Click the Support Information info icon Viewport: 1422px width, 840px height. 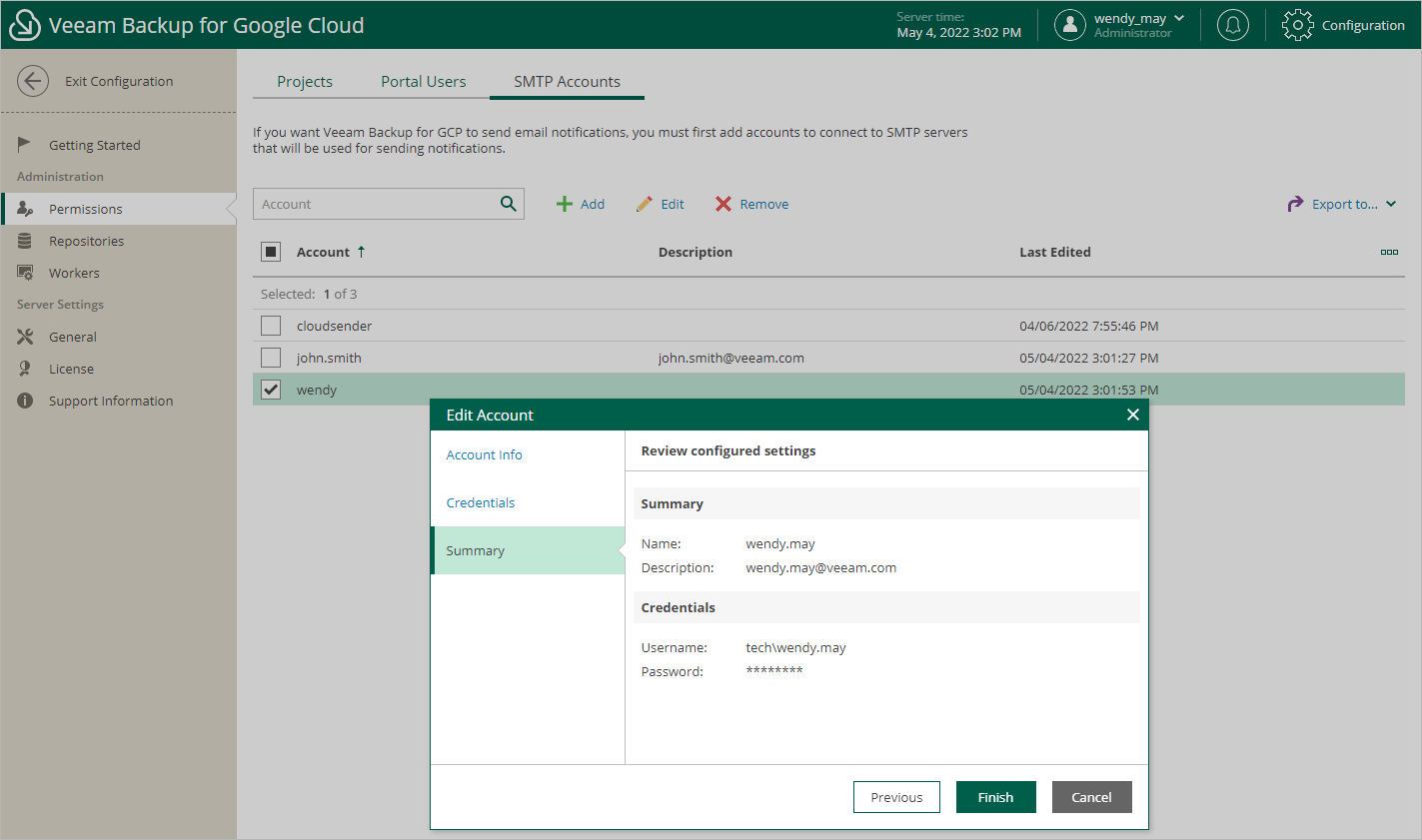[x=25, y=401]
